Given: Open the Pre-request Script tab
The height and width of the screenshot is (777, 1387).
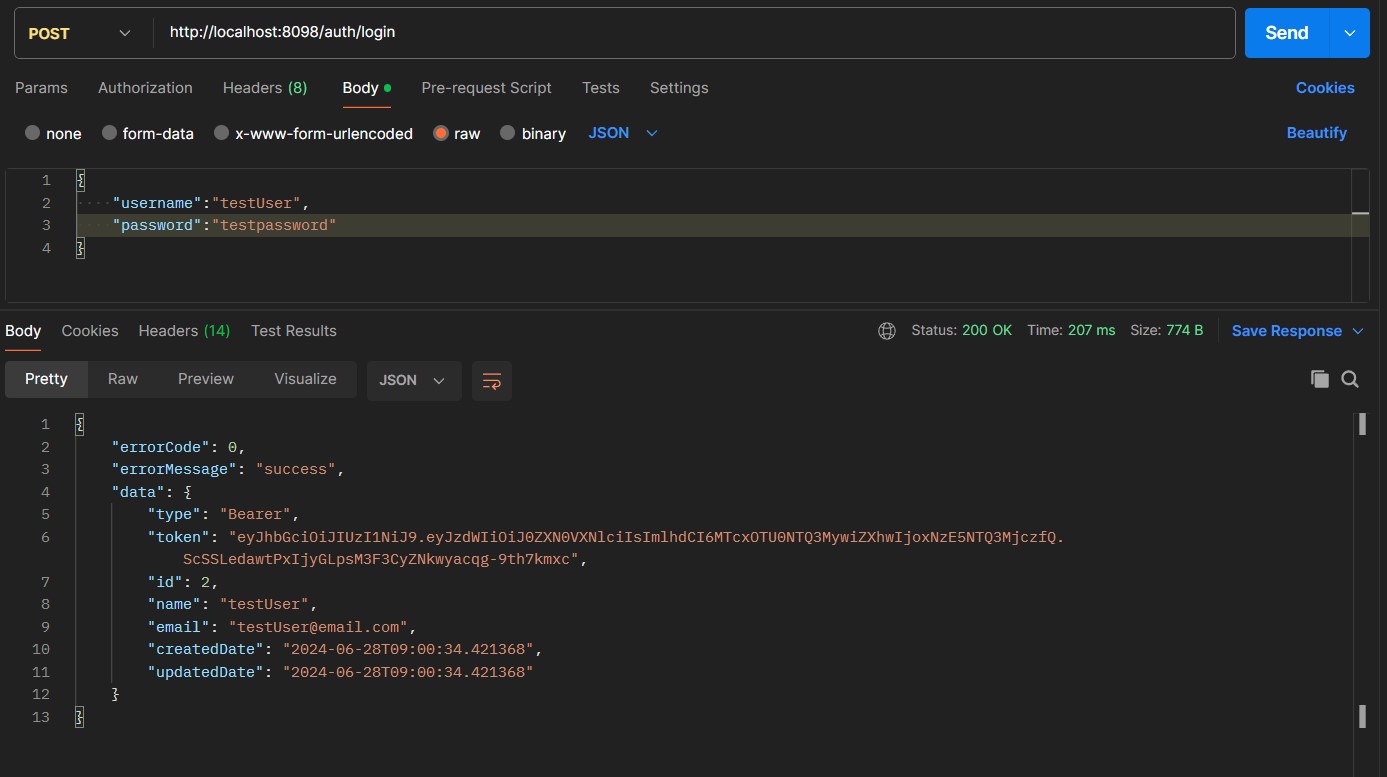Looking at the screenshot, I should [486, 88].
